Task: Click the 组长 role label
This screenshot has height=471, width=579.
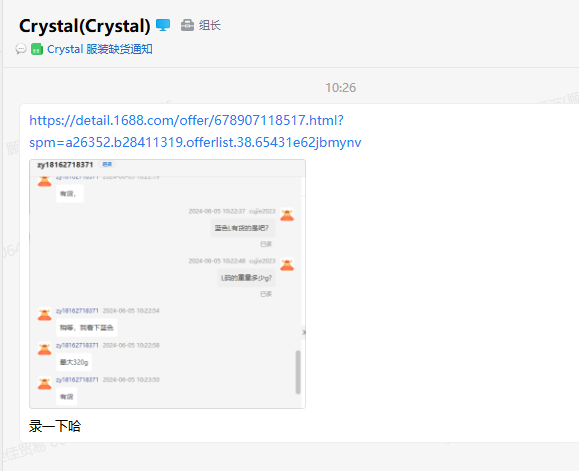Action: point(210,25)
